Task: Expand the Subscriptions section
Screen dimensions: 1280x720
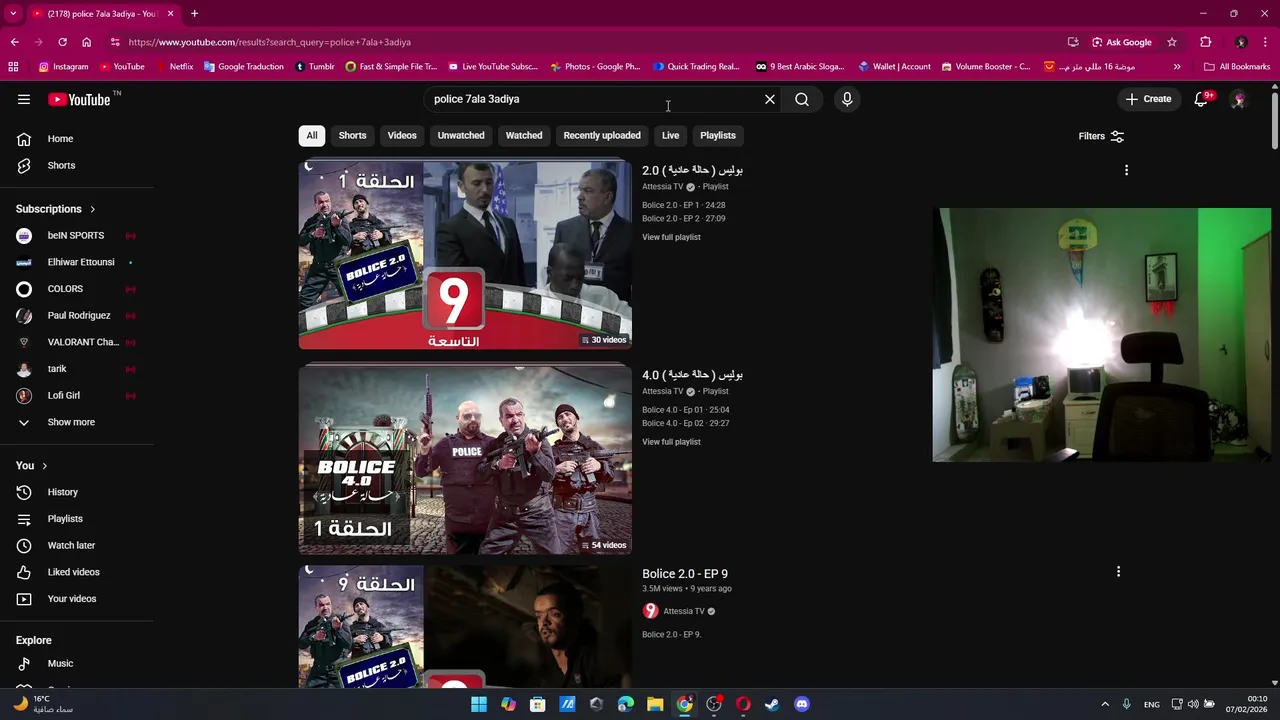Action: [56, 209]
